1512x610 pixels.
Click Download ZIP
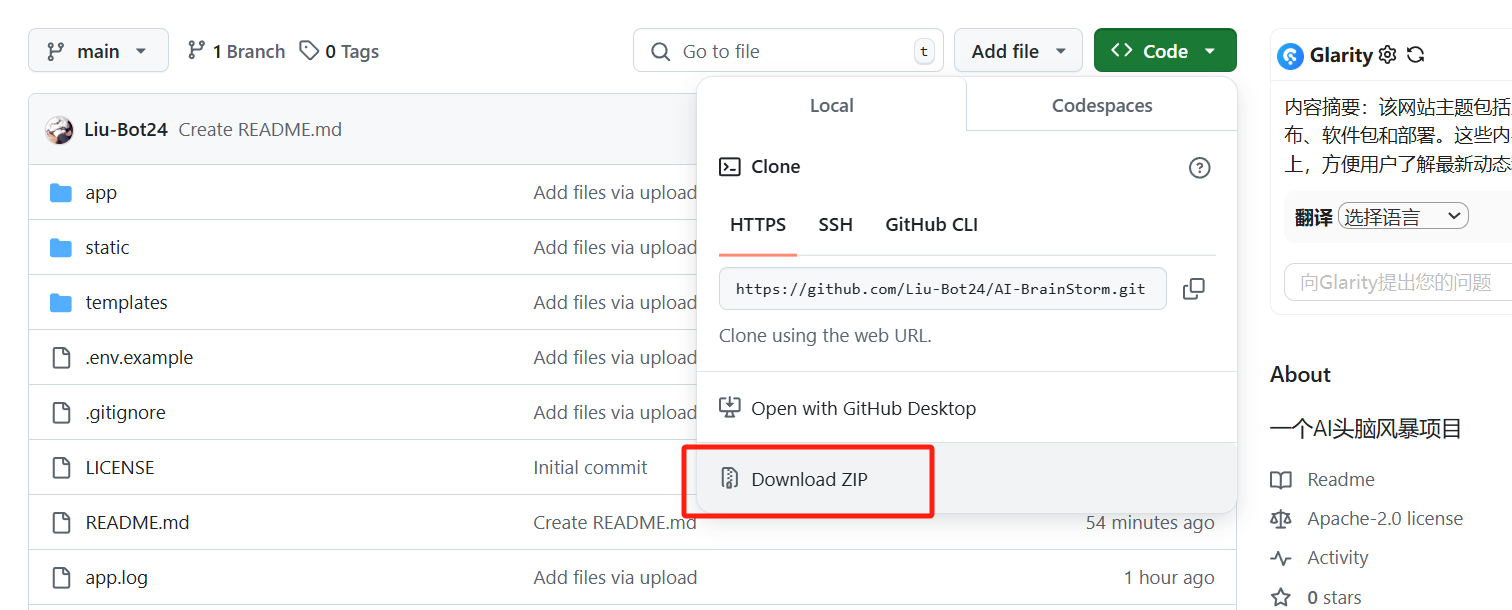[x=809, y=480]
